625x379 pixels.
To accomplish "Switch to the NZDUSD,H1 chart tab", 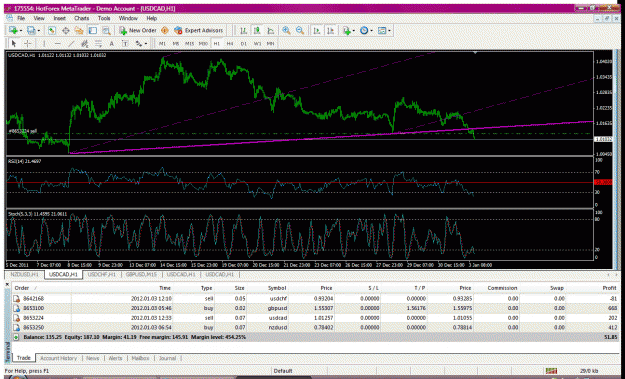I will [x=24, y=275].
